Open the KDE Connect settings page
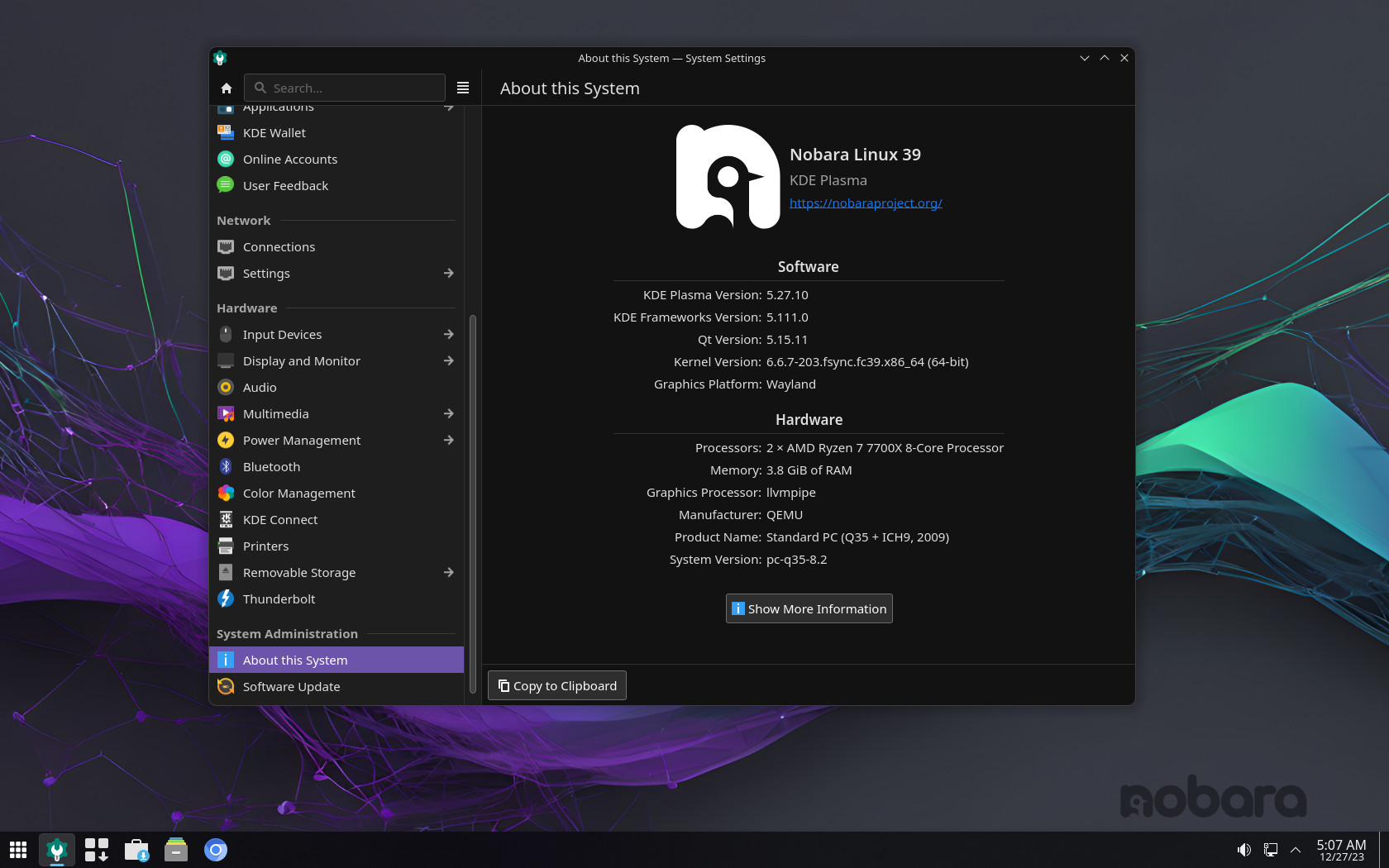1389x868 pixels. click(x=337, y=519)
